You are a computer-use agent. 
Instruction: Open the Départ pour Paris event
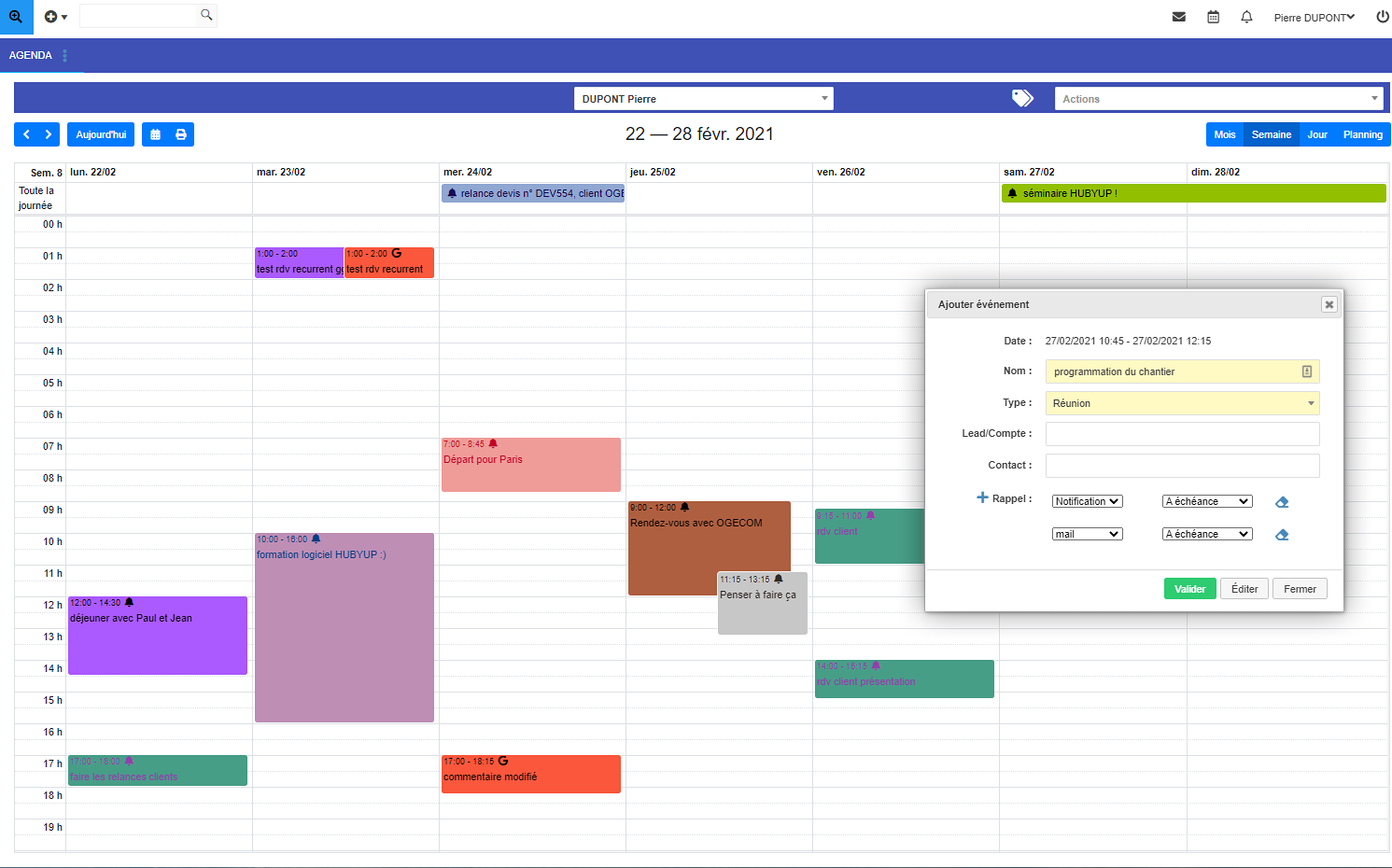[x=531, y=465]
